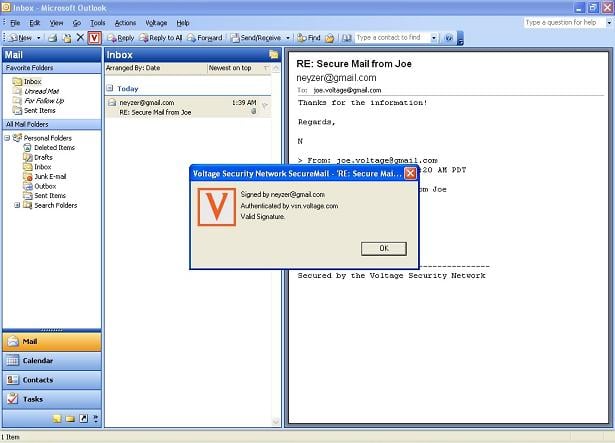Click the New mail toolbar button
Viewport: 615px width, 443px height.
coord(20,38)
